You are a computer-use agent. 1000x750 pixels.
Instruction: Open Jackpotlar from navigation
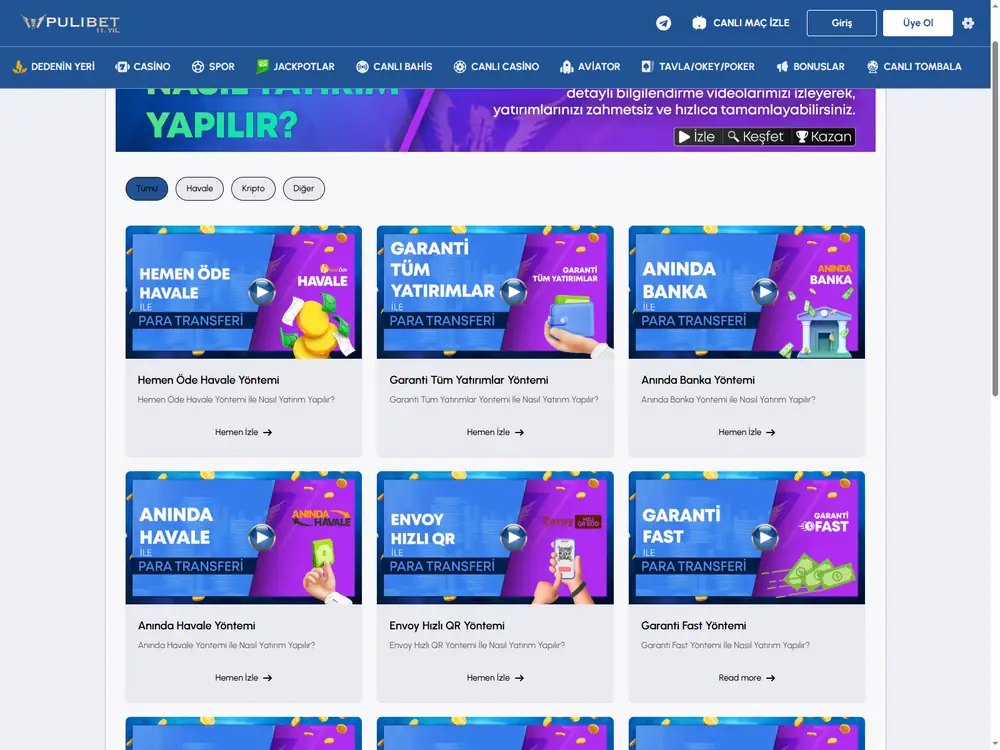(295, 66)
